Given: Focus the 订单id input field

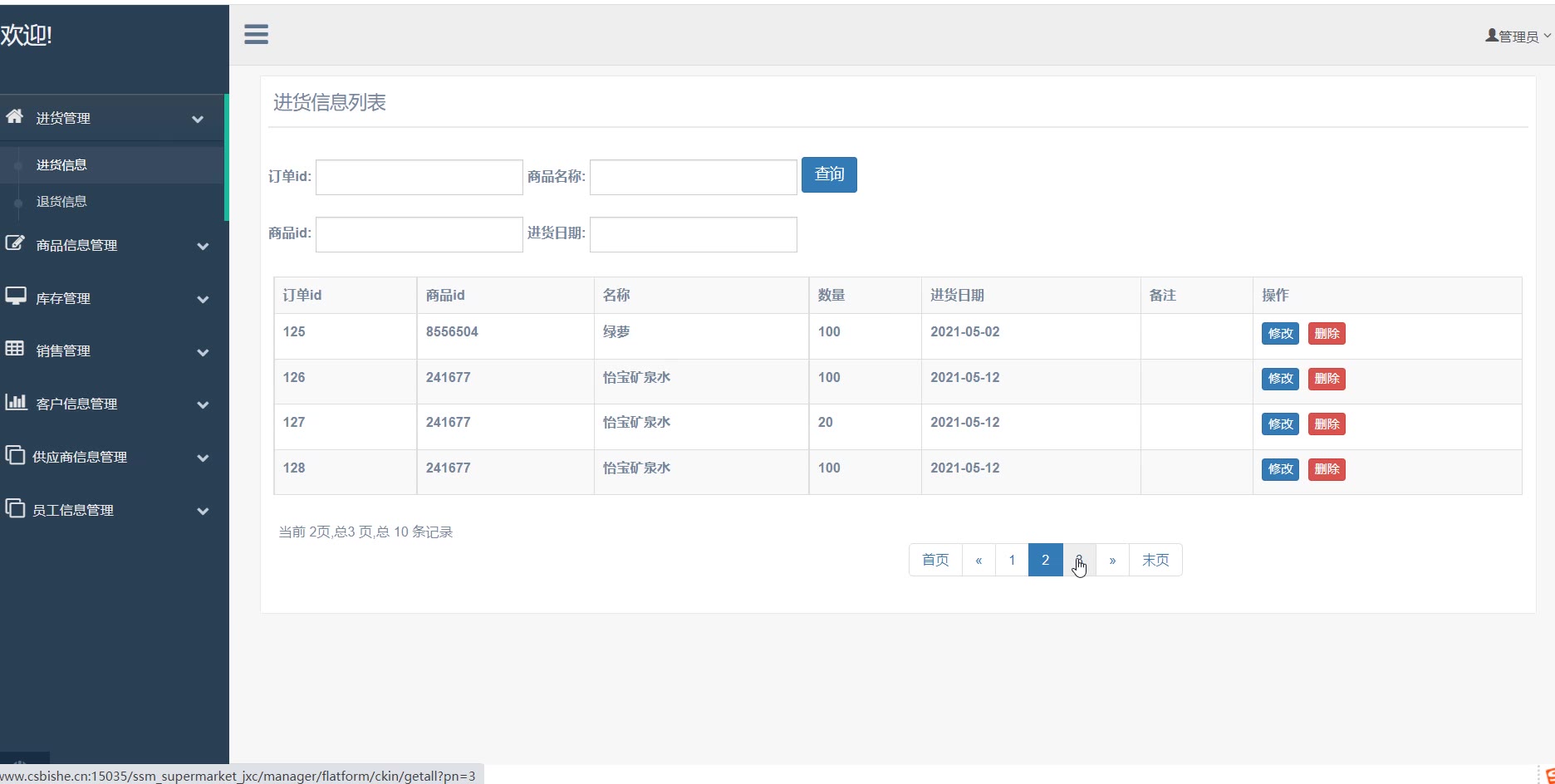Looking at the screenshot, I should click(419, 177).
